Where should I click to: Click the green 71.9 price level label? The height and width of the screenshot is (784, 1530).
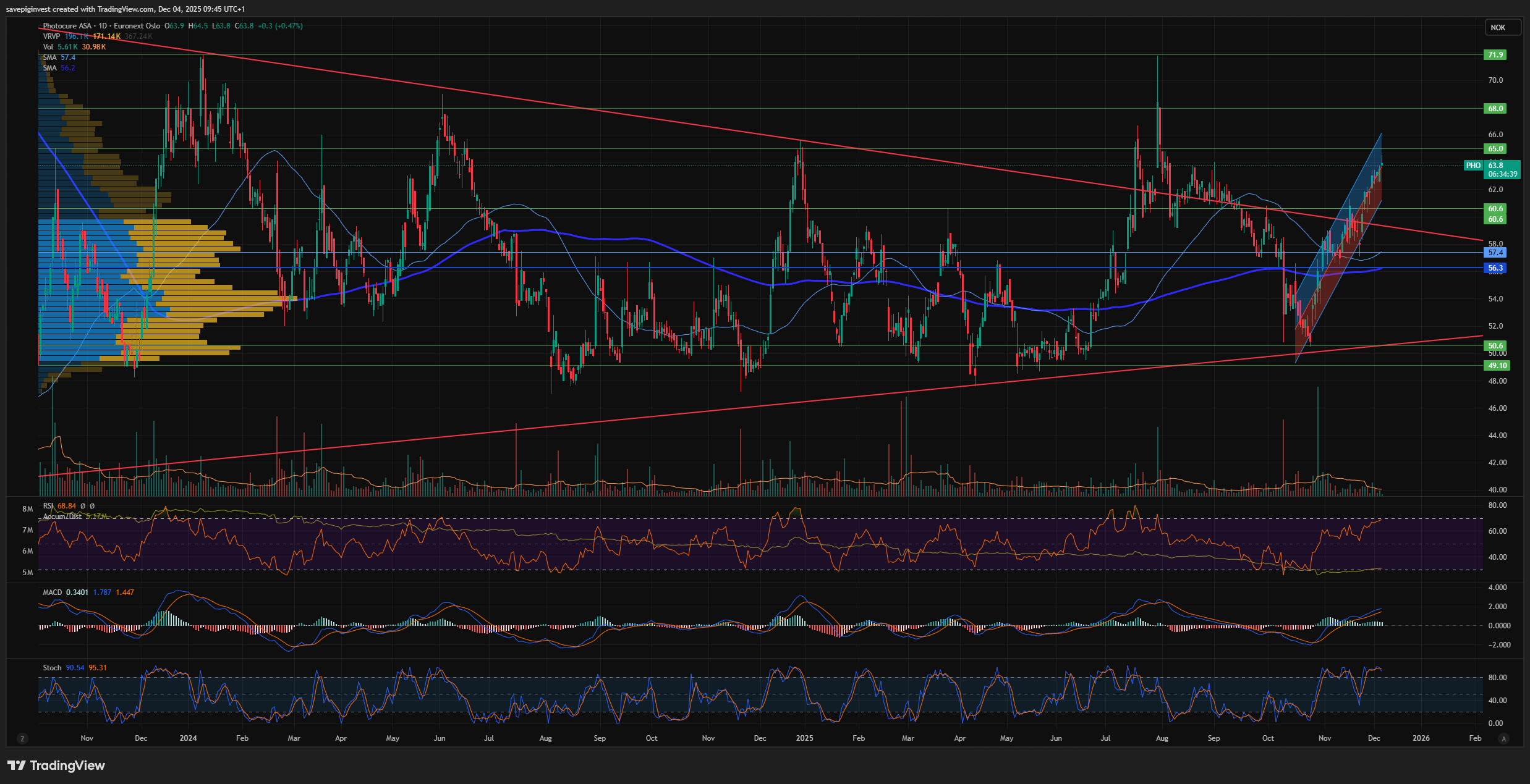pos(1495,55)
